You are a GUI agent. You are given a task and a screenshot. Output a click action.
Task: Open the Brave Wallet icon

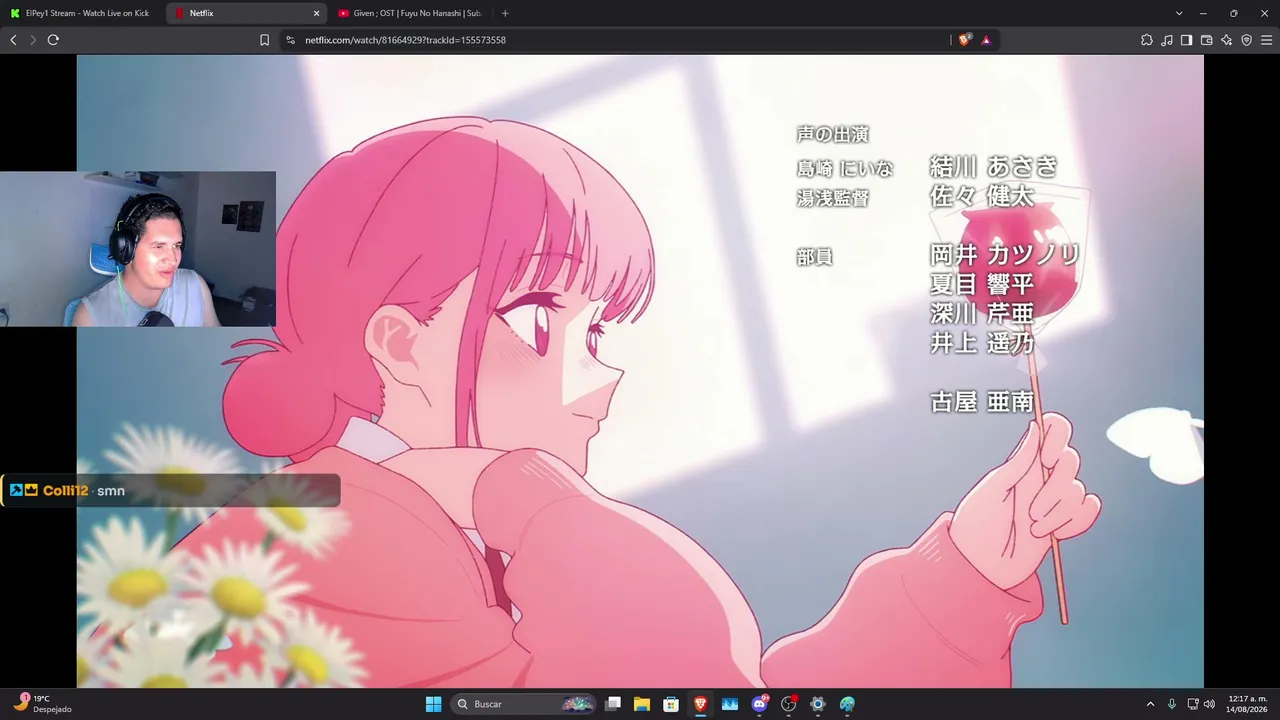coord(1206,40)
